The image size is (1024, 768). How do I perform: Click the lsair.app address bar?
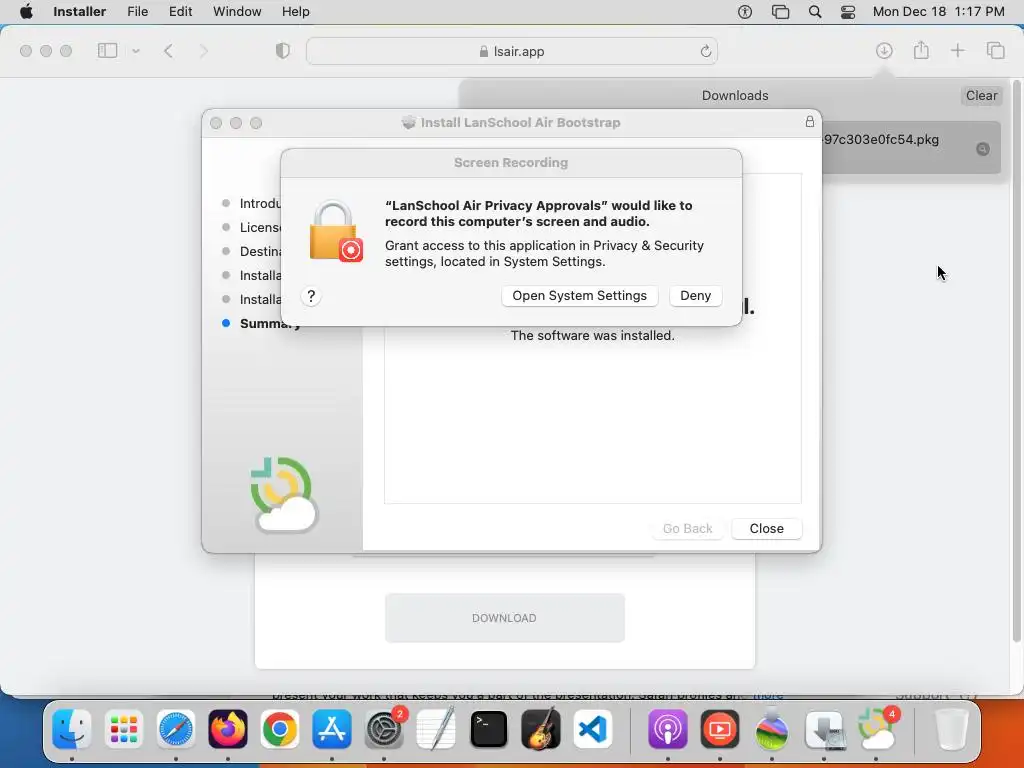pyautogui.click(x=511, y=51)
